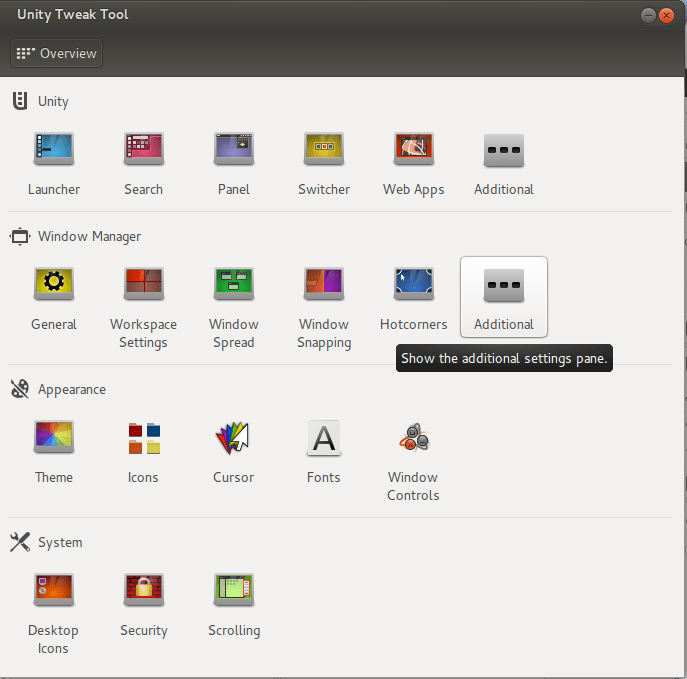The image size is (687, 679).
Task: Click the Window Manager section heading
Action: [x=89, y=237]
